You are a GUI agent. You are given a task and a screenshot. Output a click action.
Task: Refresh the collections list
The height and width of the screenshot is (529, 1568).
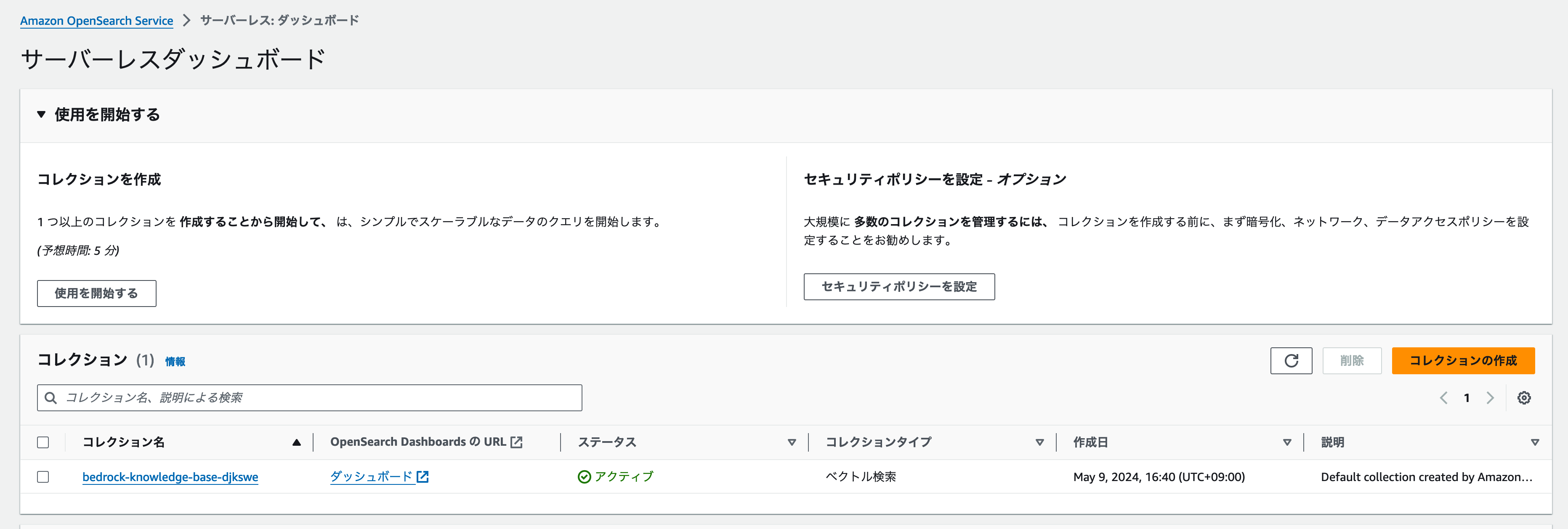coord(1291,360)
